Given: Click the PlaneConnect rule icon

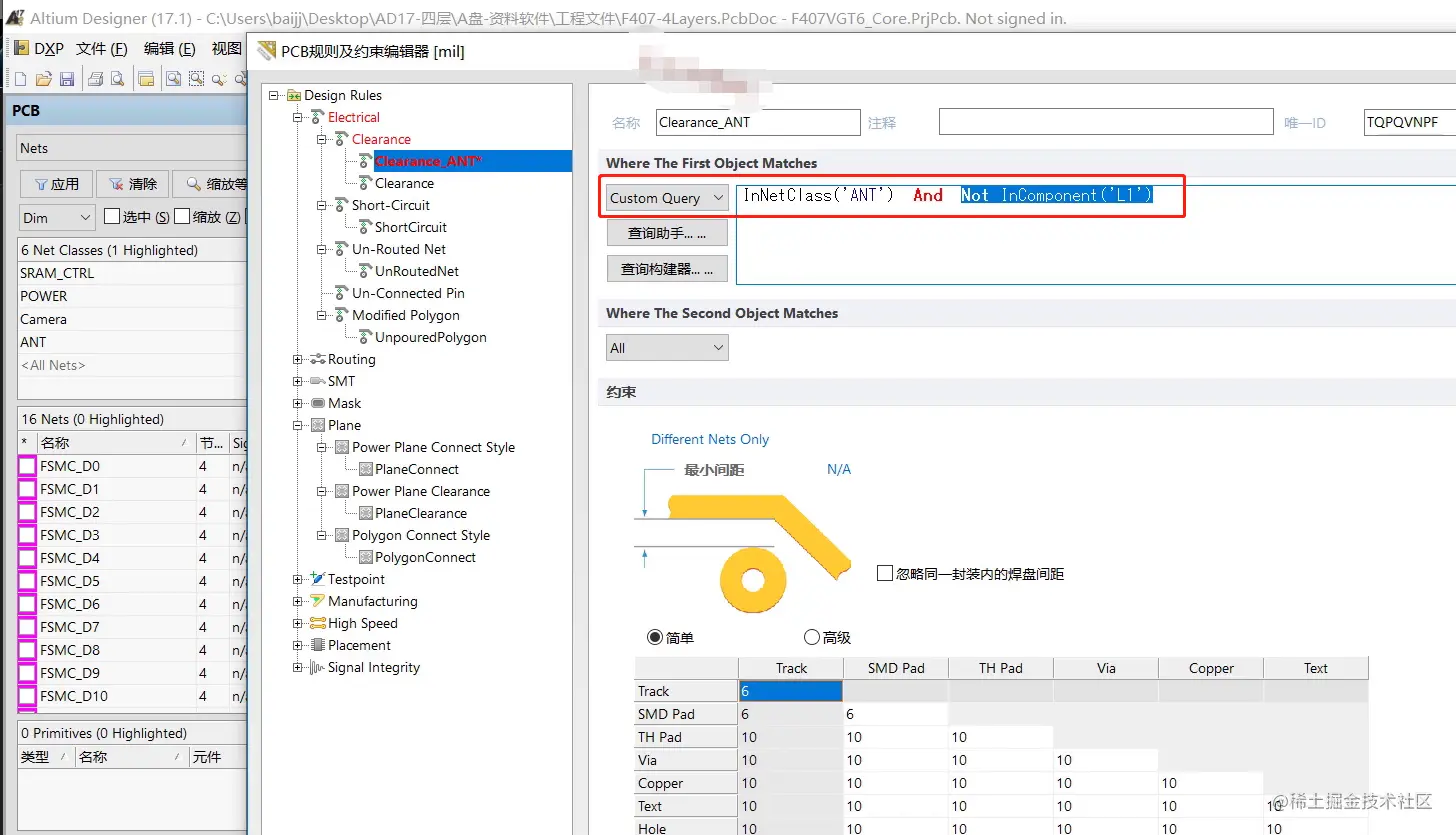Looking at the screenshot, I should point(366,470).
